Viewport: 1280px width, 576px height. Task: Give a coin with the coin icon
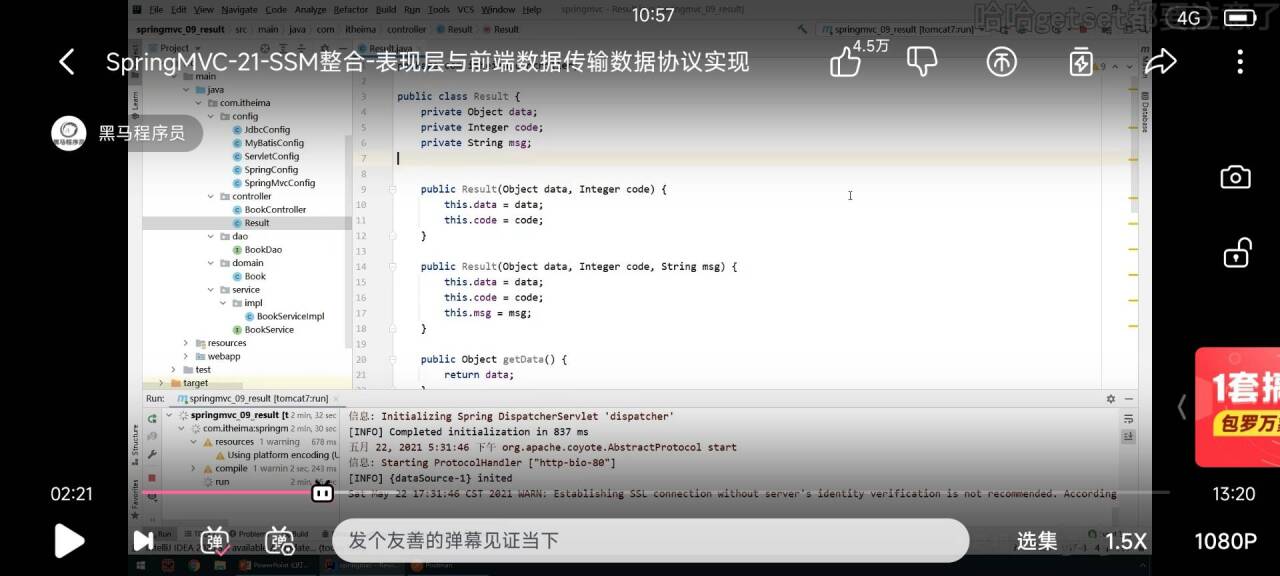[1001, 62]
